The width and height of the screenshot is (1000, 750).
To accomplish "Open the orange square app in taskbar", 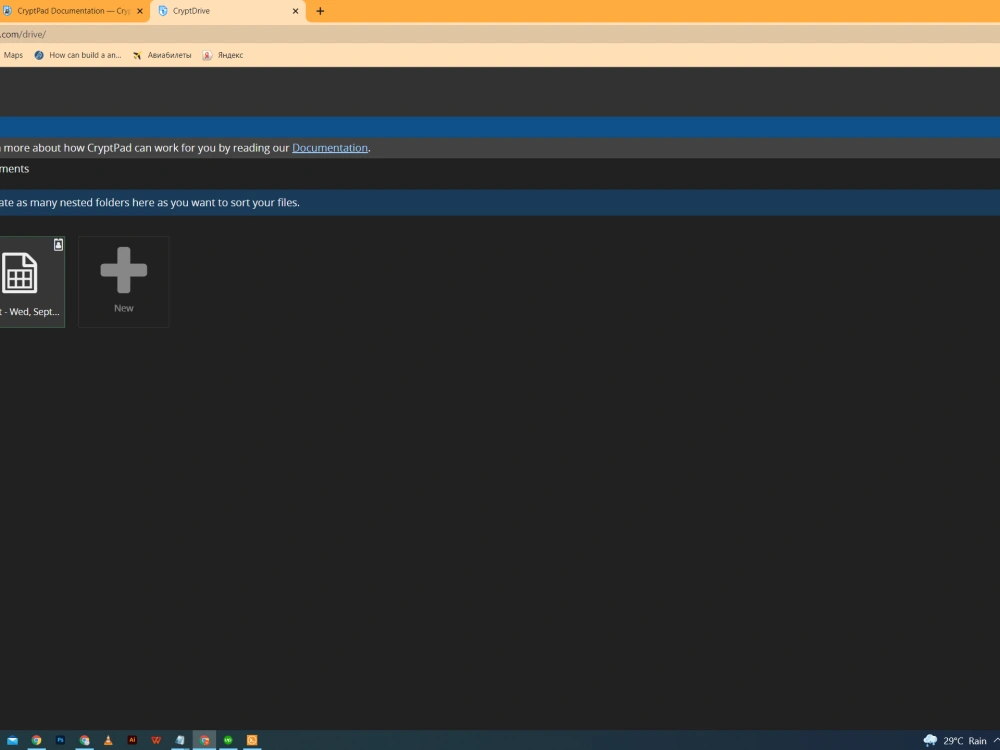I will [x=252, y=740].
